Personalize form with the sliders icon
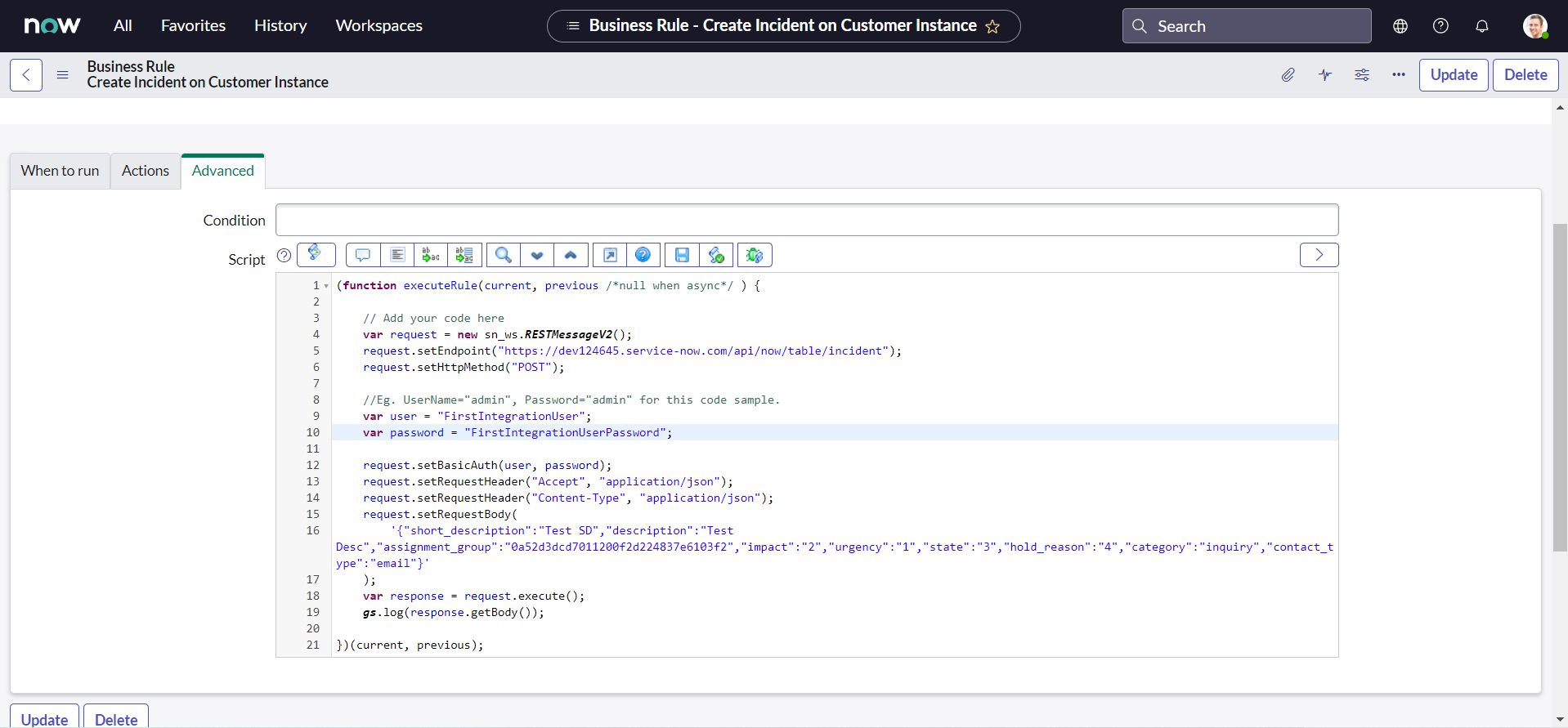Screen dimensions: 1568x728 click(1362, 75)
